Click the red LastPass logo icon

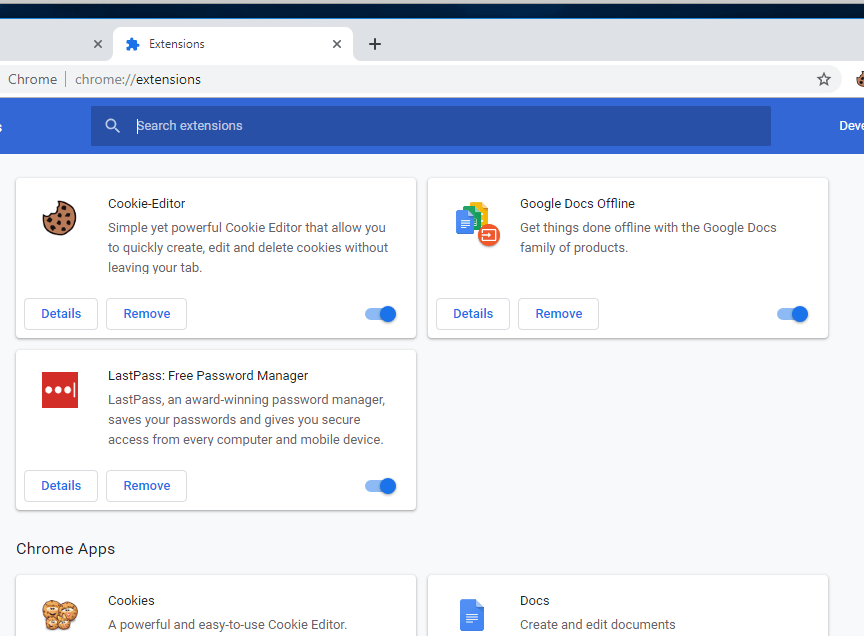click(x=60, y=390)
